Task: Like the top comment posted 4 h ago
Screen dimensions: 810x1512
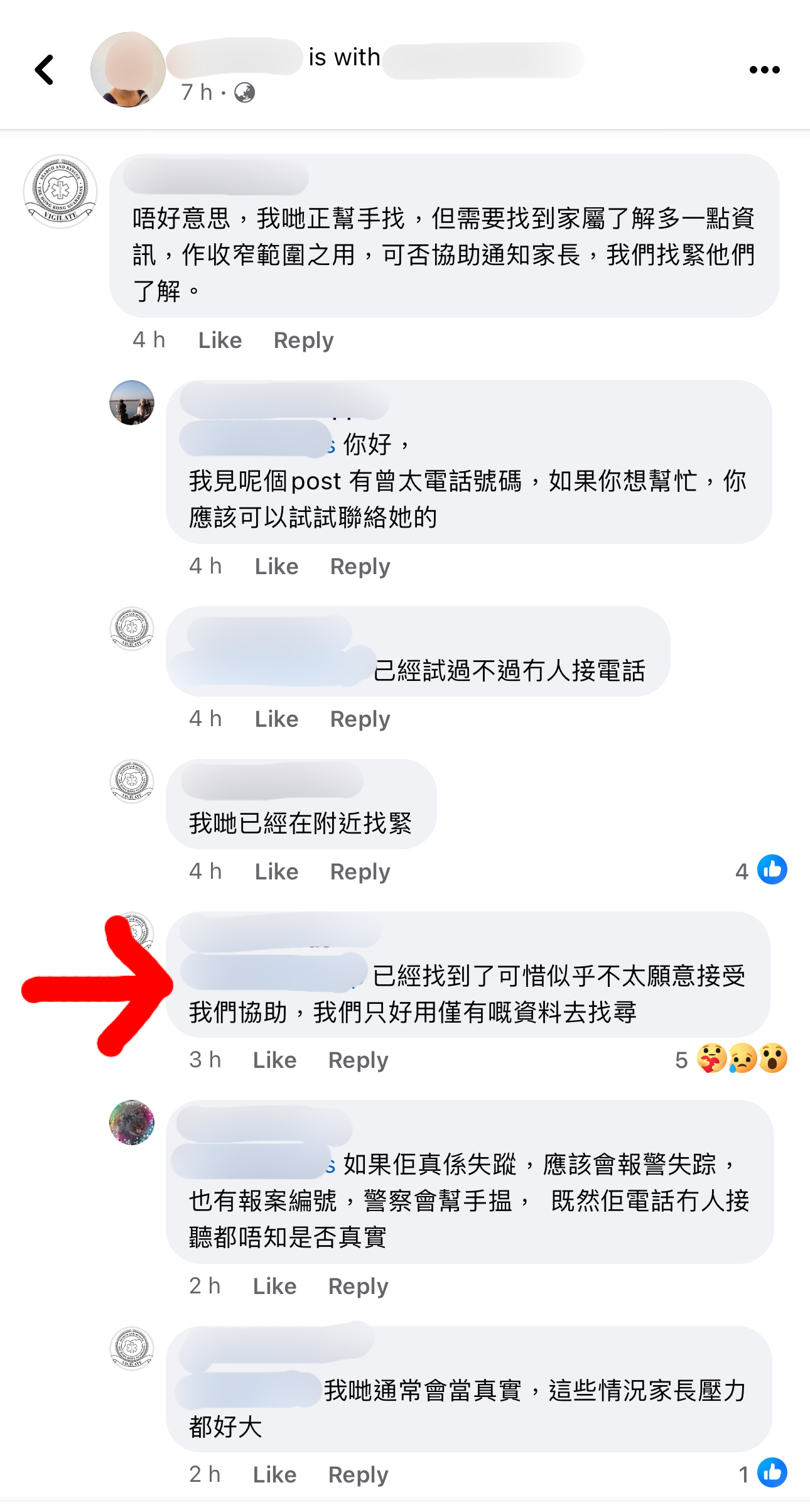Action: pos(220,340)
